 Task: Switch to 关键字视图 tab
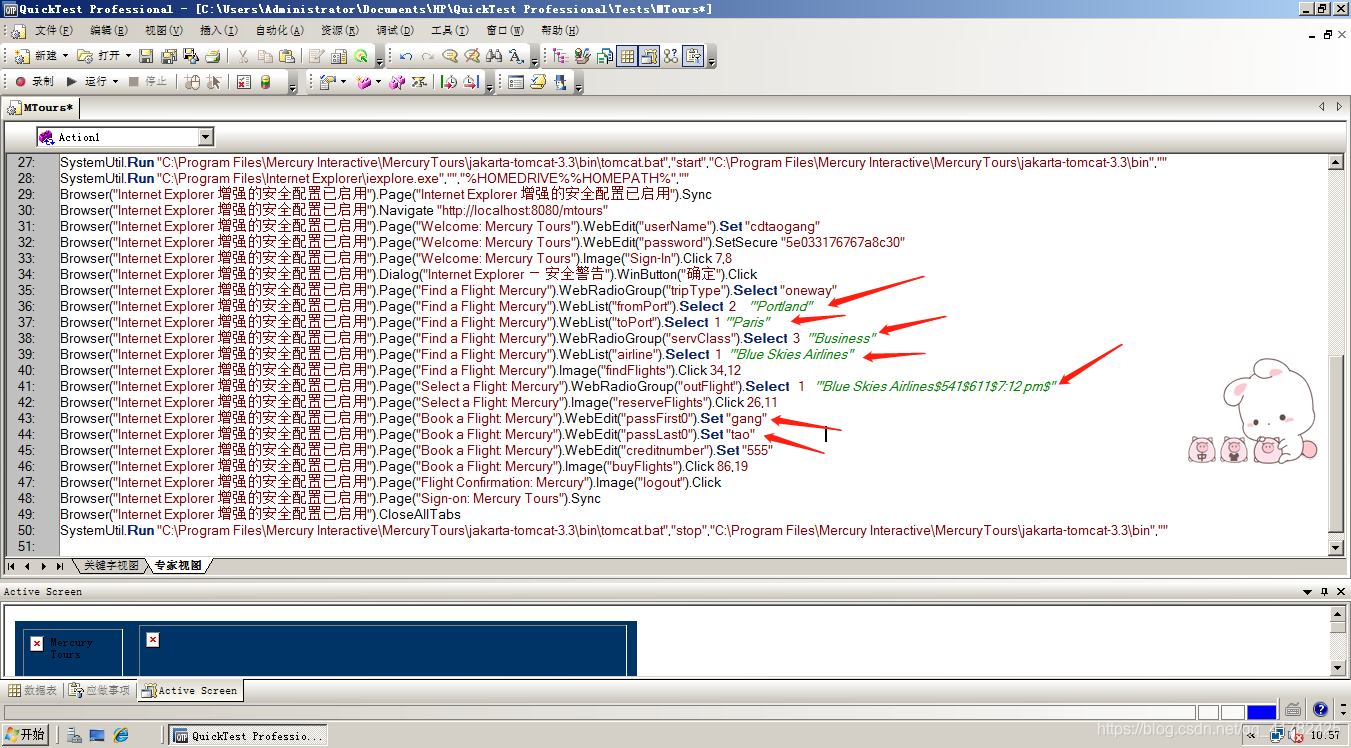[x=110, y=566]
